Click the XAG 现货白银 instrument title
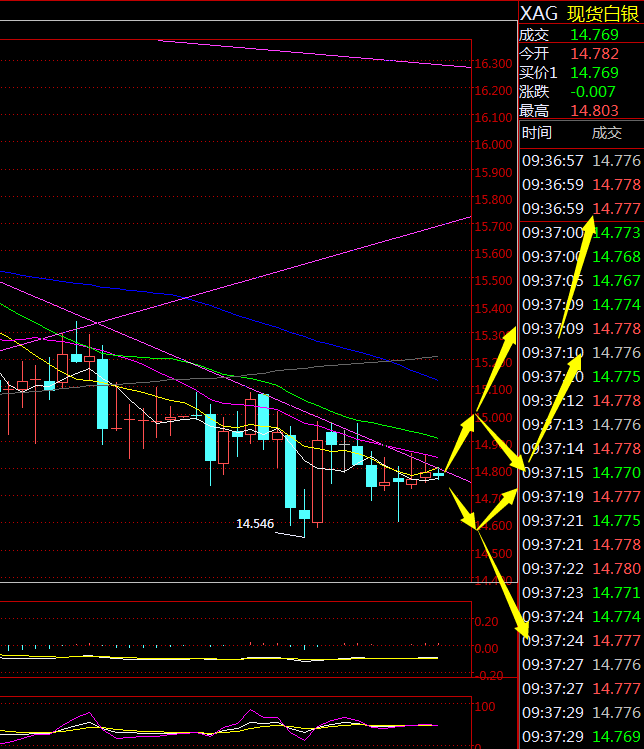Image resolution: width=644 pixels, height=749 pixels. click(x=579, y=13)
